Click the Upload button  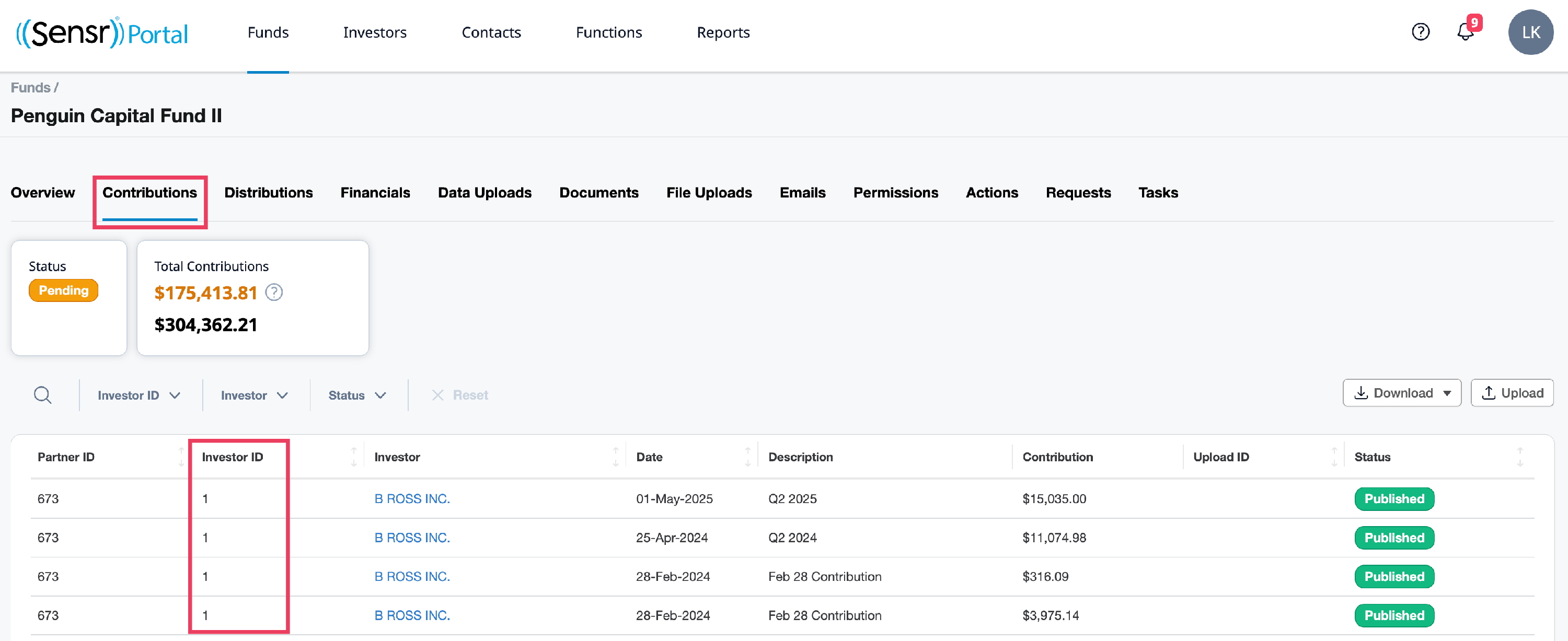pyautogui.click(x=1512, y=393)
